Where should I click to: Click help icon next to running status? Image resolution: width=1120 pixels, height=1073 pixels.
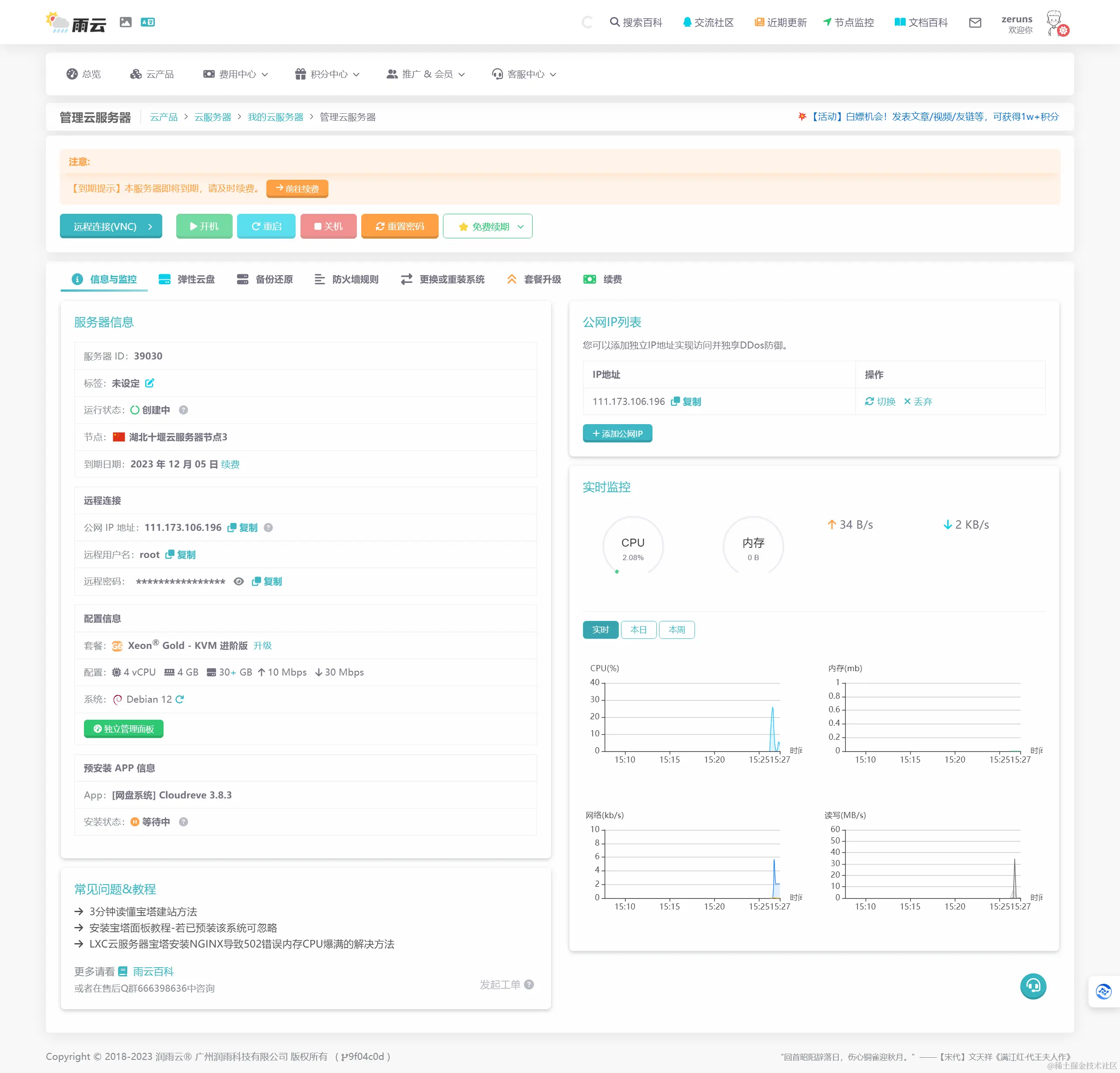pyautogui.click(x=183, y=410)
